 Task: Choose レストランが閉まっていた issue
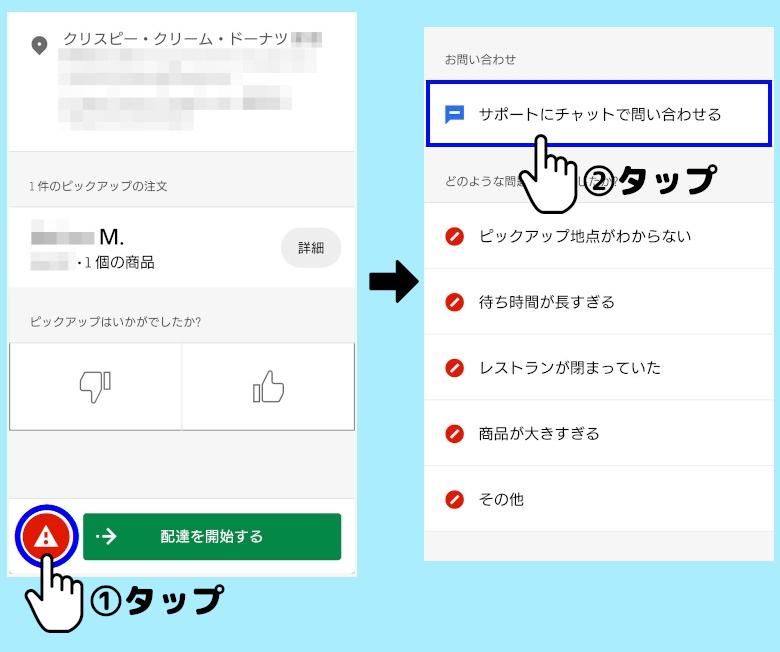599,368
